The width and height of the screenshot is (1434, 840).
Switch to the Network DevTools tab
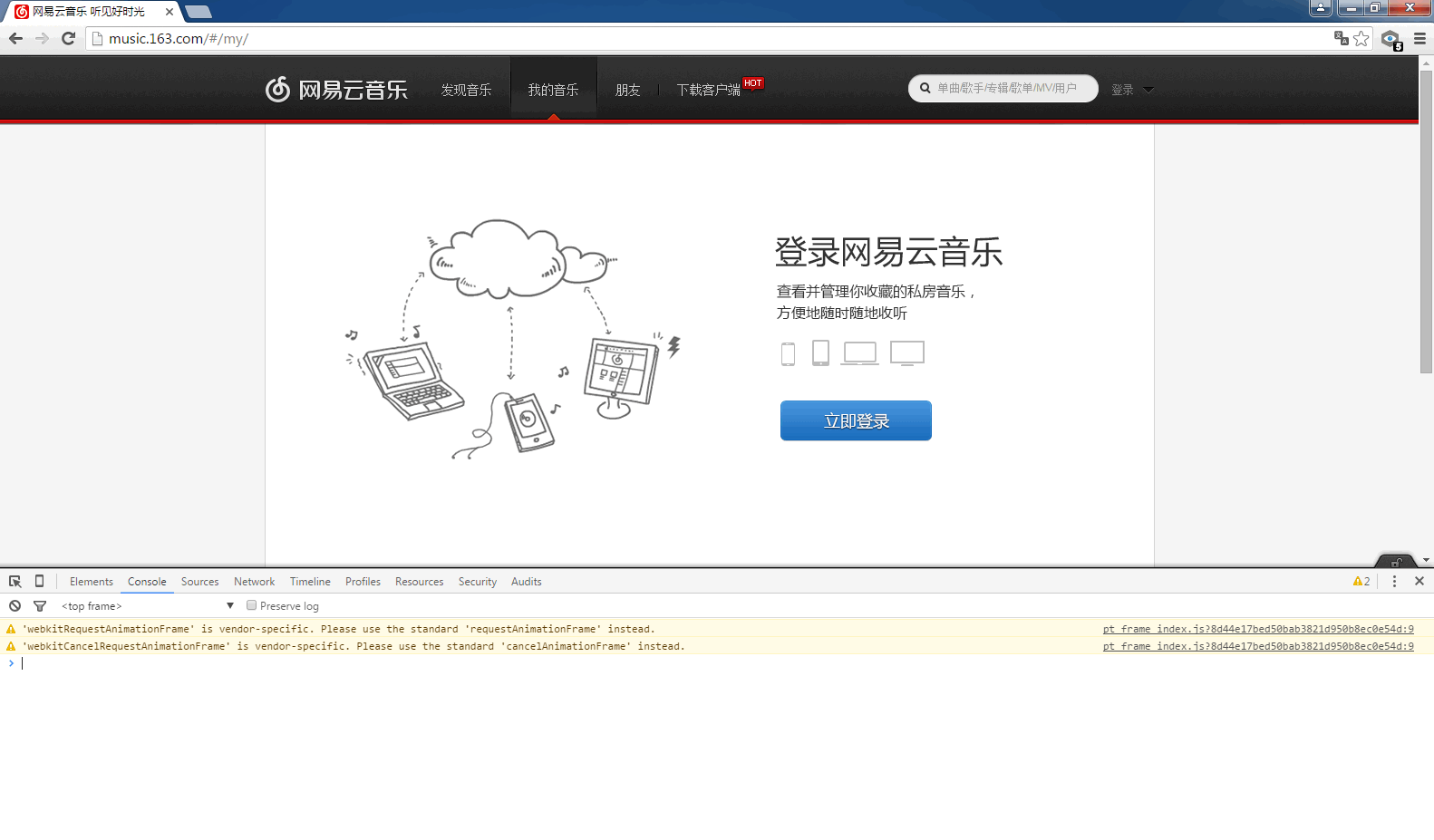pyautogui.click(x=254, y=582)
